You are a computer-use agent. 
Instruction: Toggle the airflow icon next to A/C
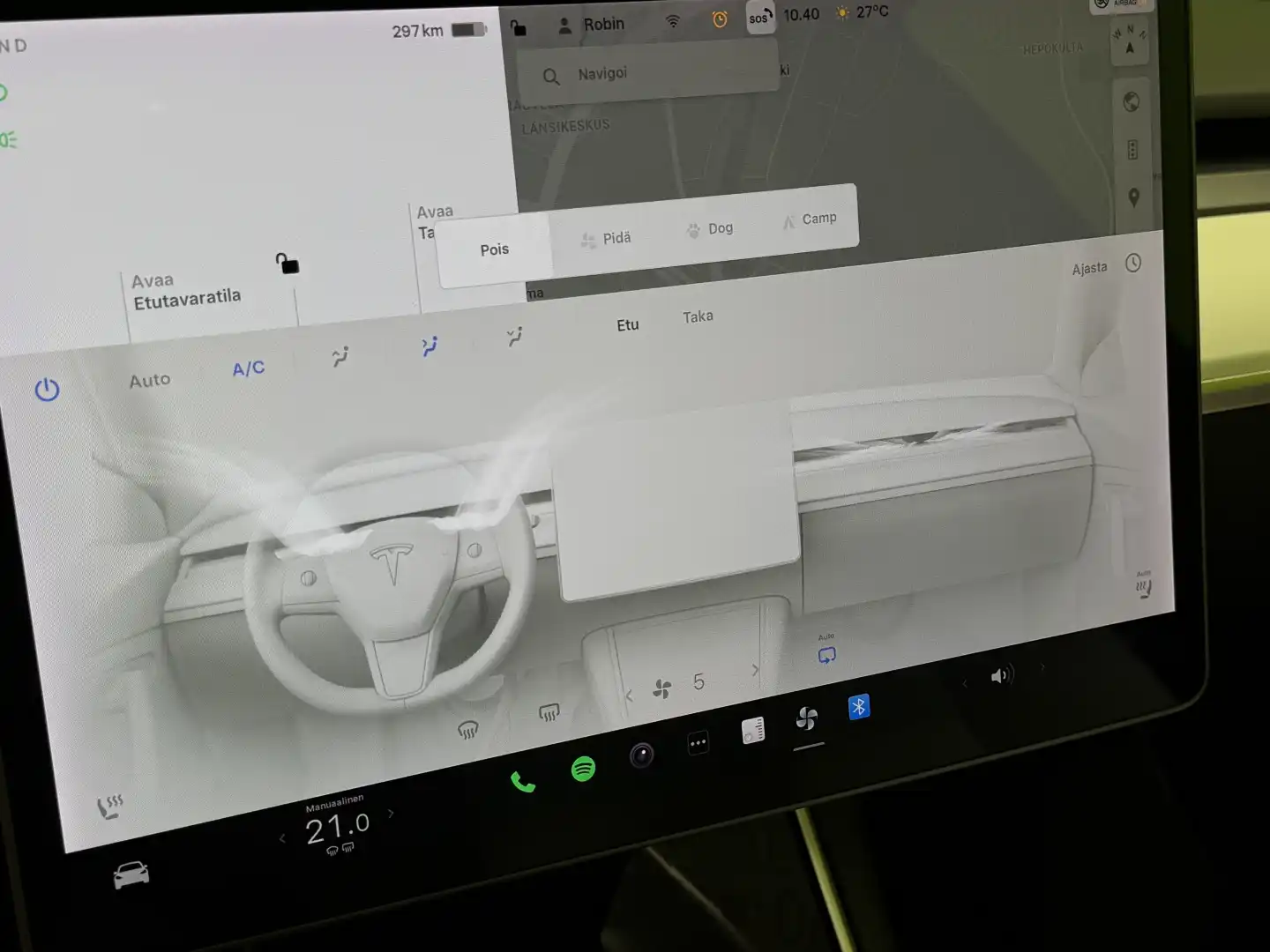pos(340,356)
